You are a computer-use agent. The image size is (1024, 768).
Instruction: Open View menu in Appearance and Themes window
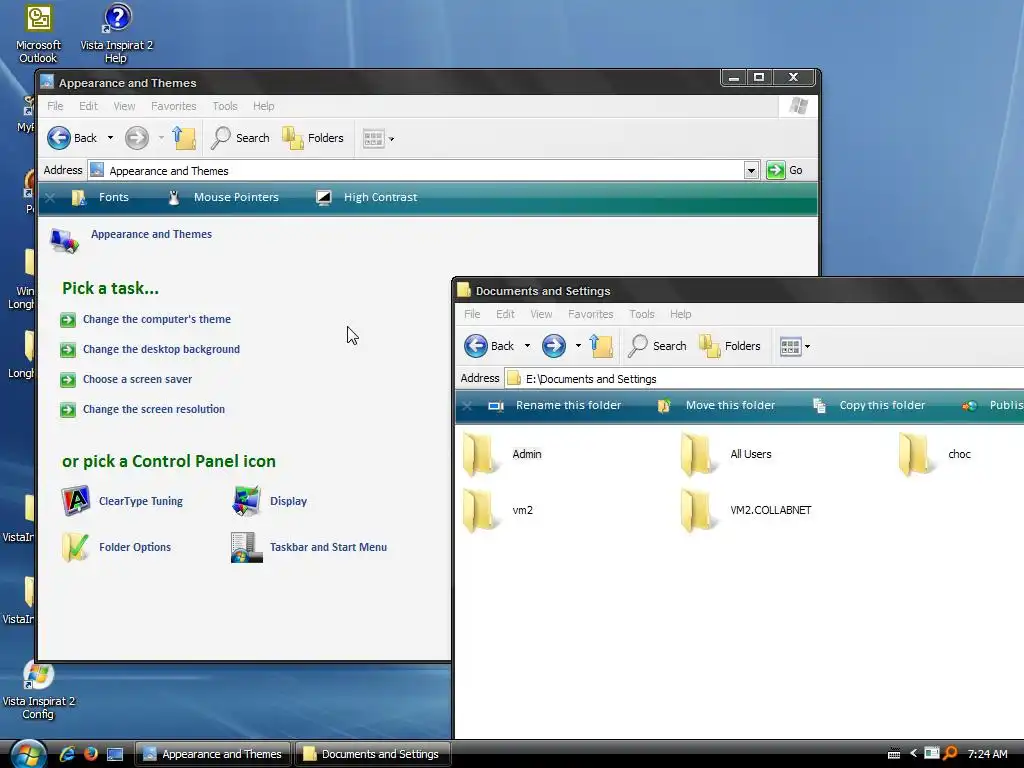124,106
